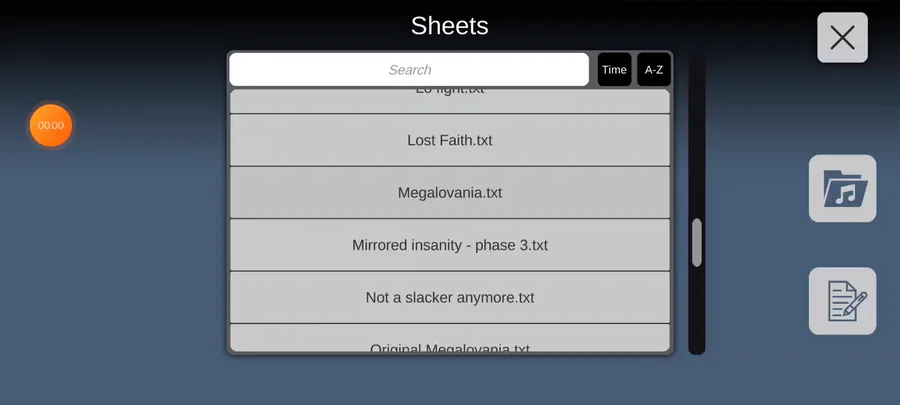Pick the partially visible Original Megalovania.txt entry
The height and width of the screenshot is (405, 900).
[x=450, y=338]
